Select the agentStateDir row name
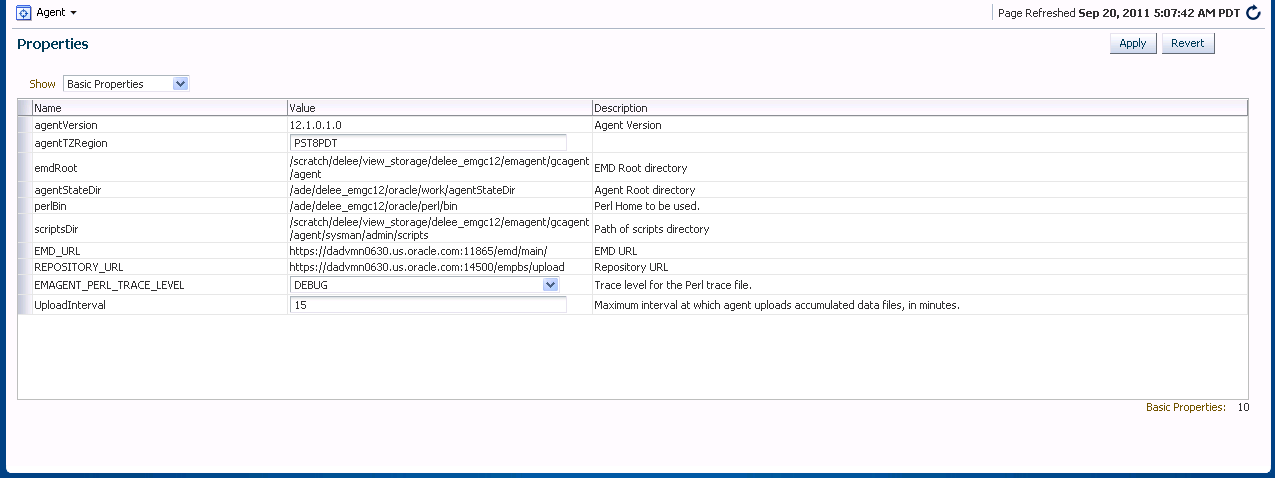 pyautogui.click(x=68, y=190)
